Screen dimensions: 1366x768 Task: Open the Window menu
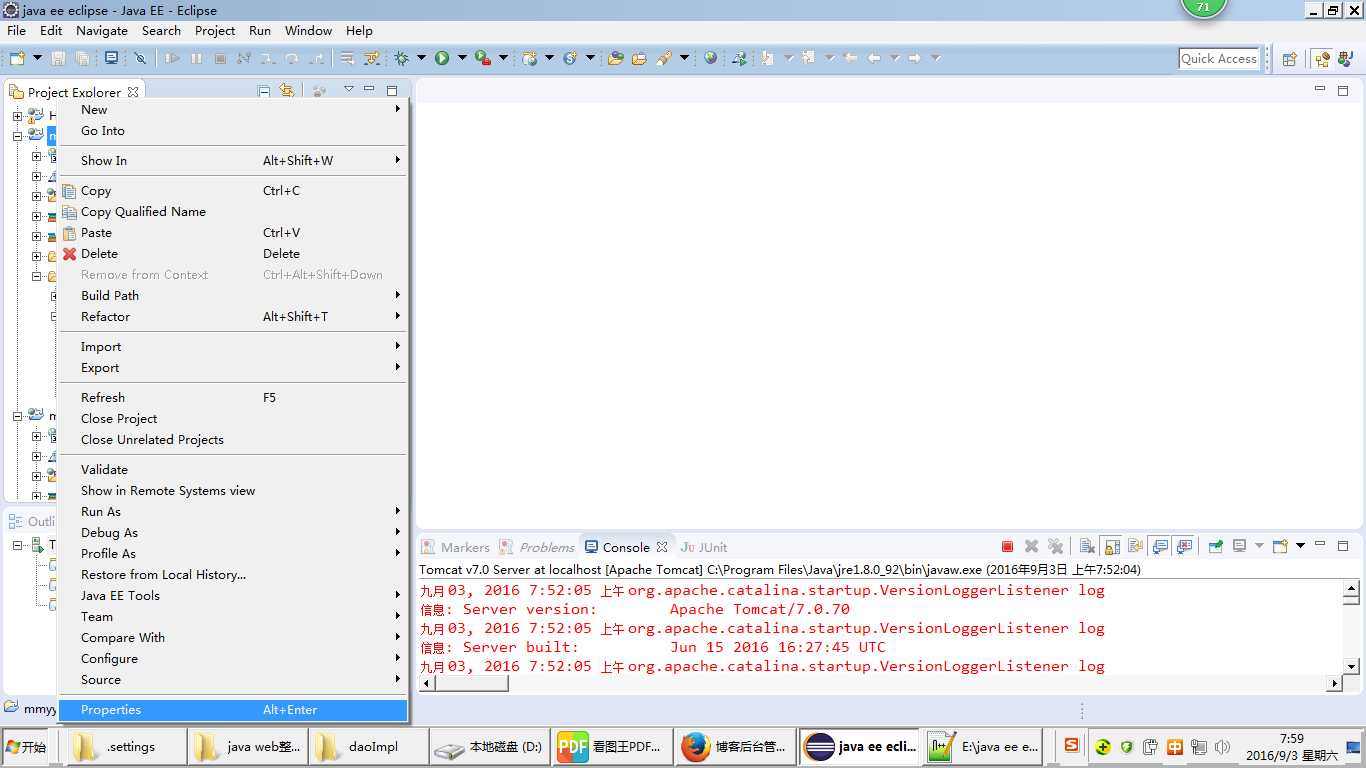tap(308, 31)
